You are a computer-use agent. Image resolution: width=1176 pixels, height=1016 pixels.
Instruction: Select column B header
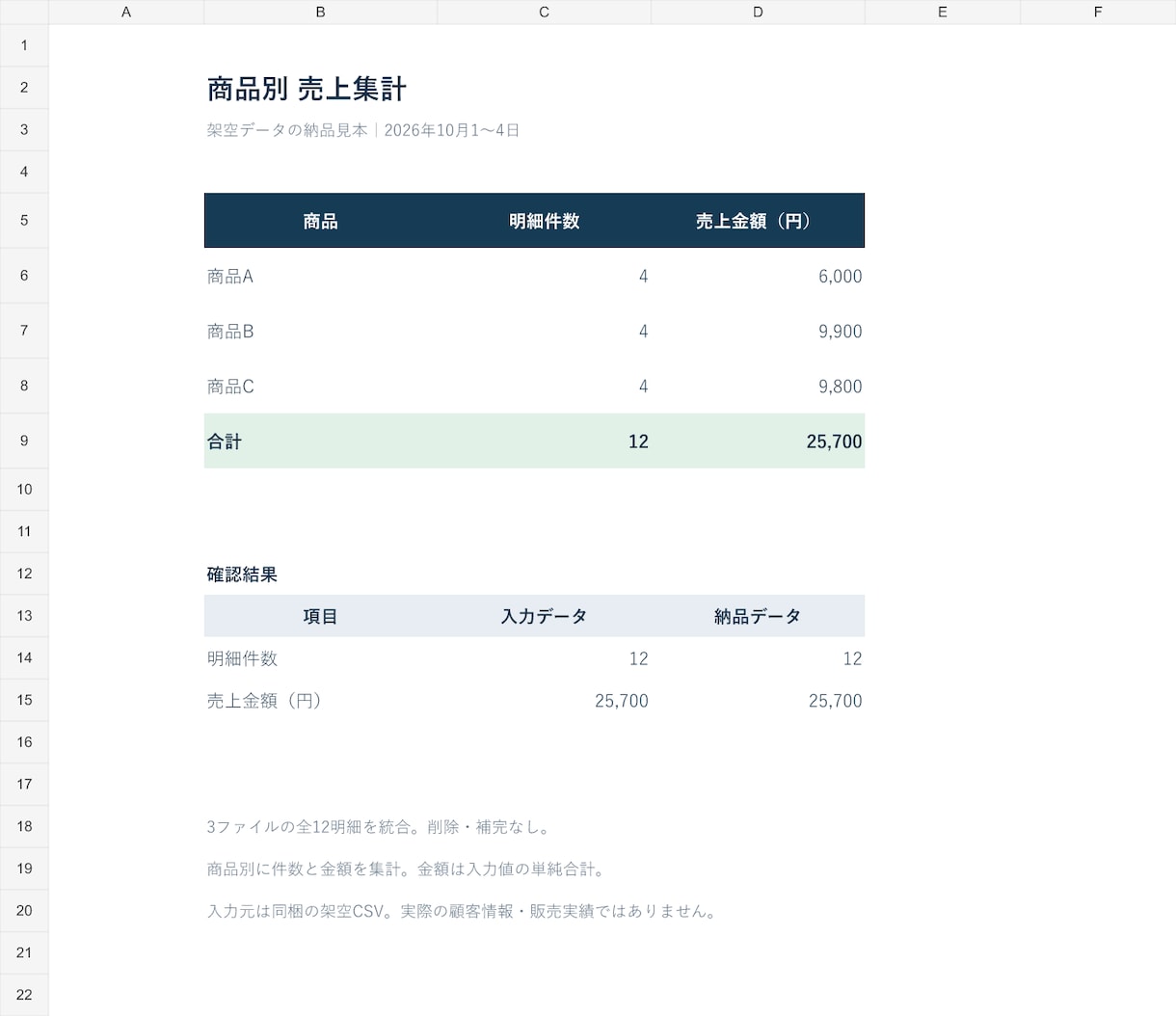tap(320, 12)
